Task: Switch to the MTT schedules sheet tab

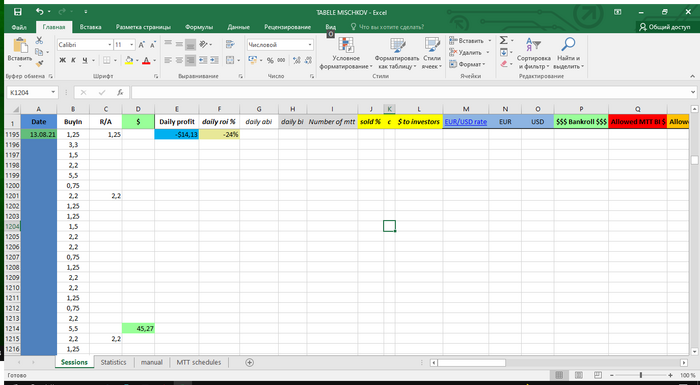Action: (199, 362)
